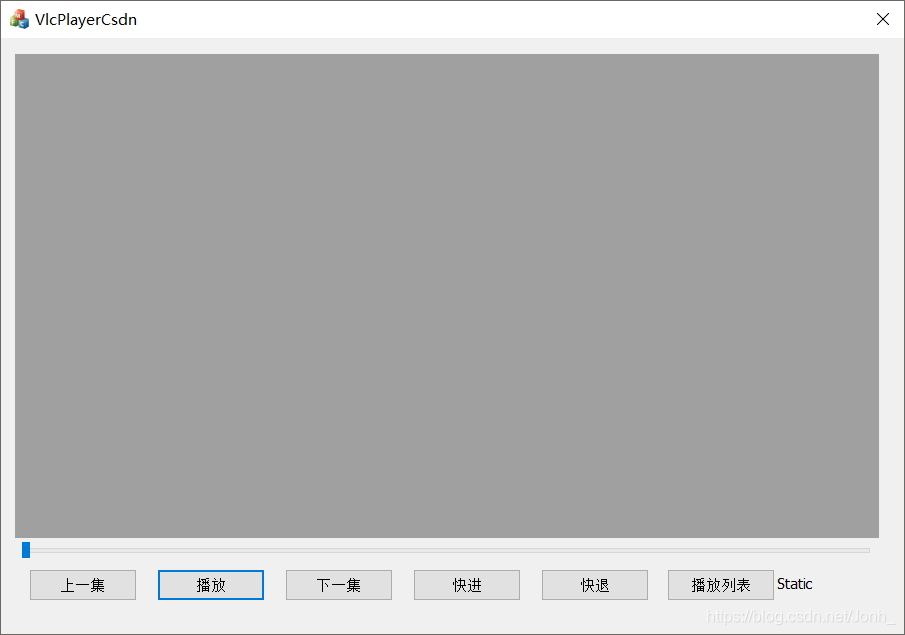Open the 播放列表 playlist button
This screenshot has width=905, height=635.
(721, 585)
